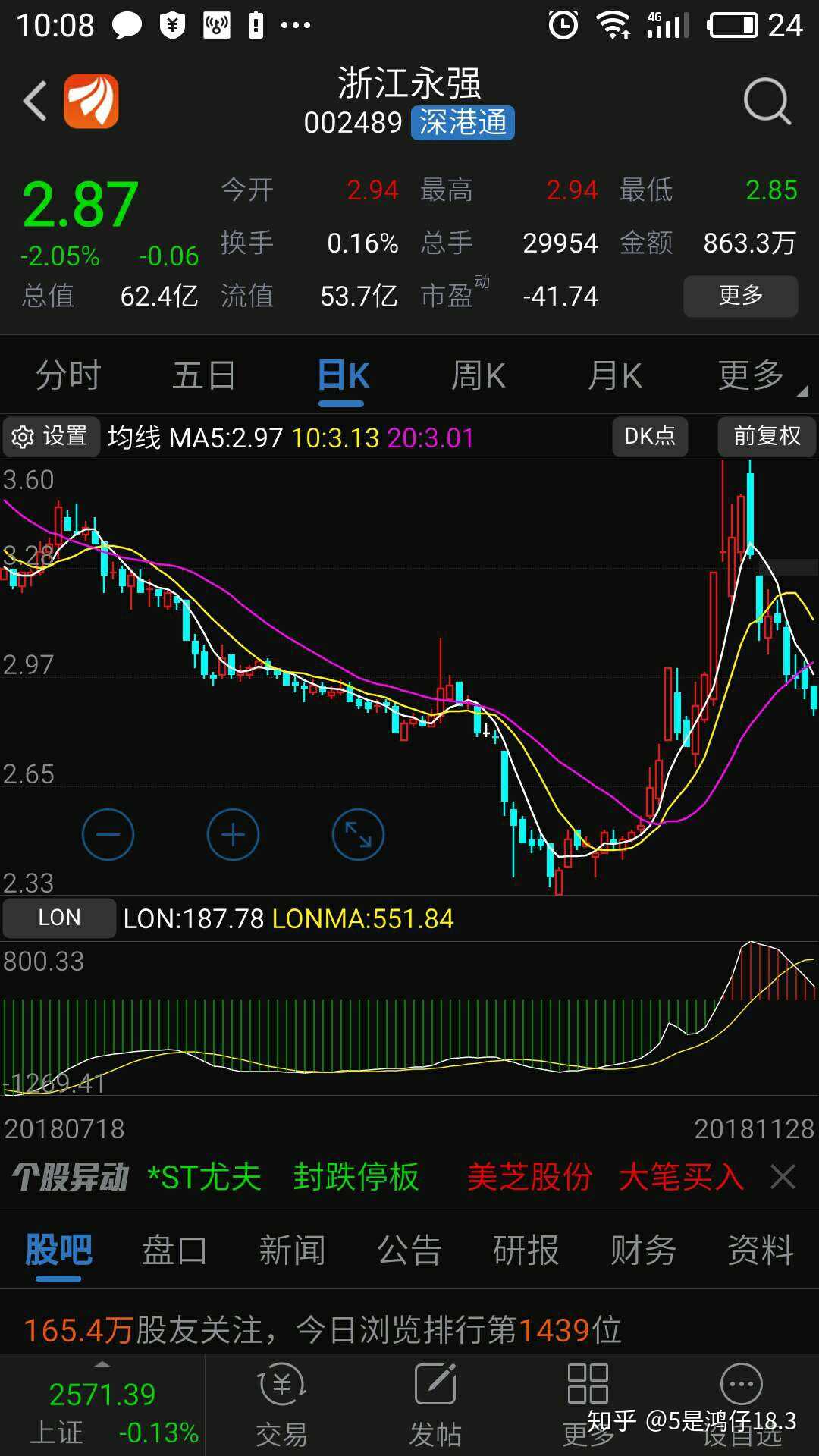This screenshot has height=1456, width=819.
Task: Open the 资料 company info tab
Action: tap(761, 1250)
